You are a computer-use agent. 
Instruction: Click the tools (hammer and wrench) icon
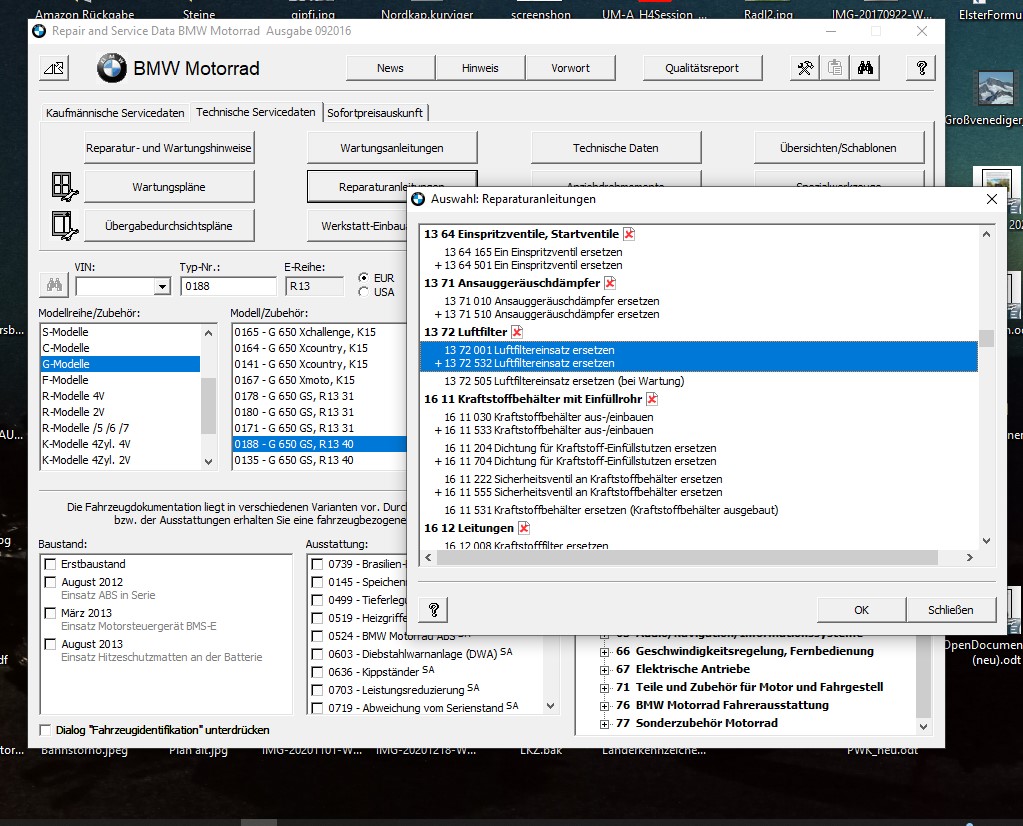click(x=805, y=68)
